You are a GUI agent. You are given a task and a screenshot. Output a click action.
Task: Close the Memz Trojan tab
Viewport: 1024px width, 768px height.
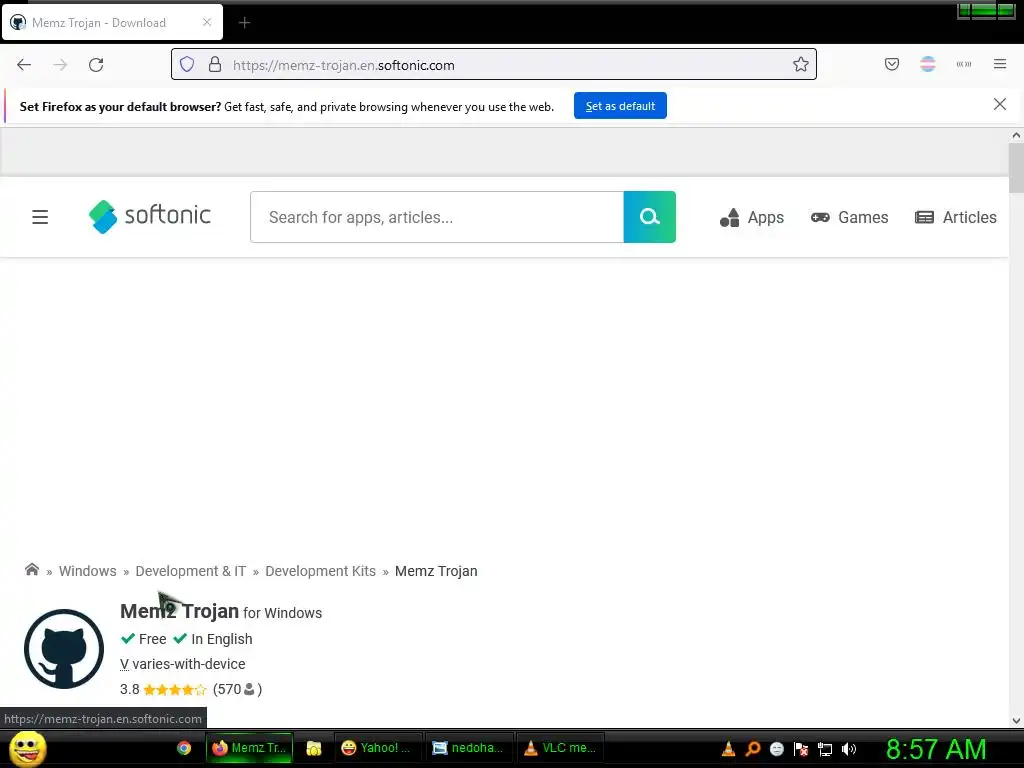coord(207,22)
